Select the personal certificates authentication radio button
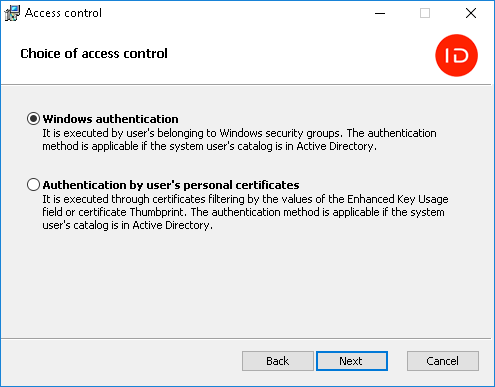Viewport: 495px width, 387px height. tap(33, 184)
